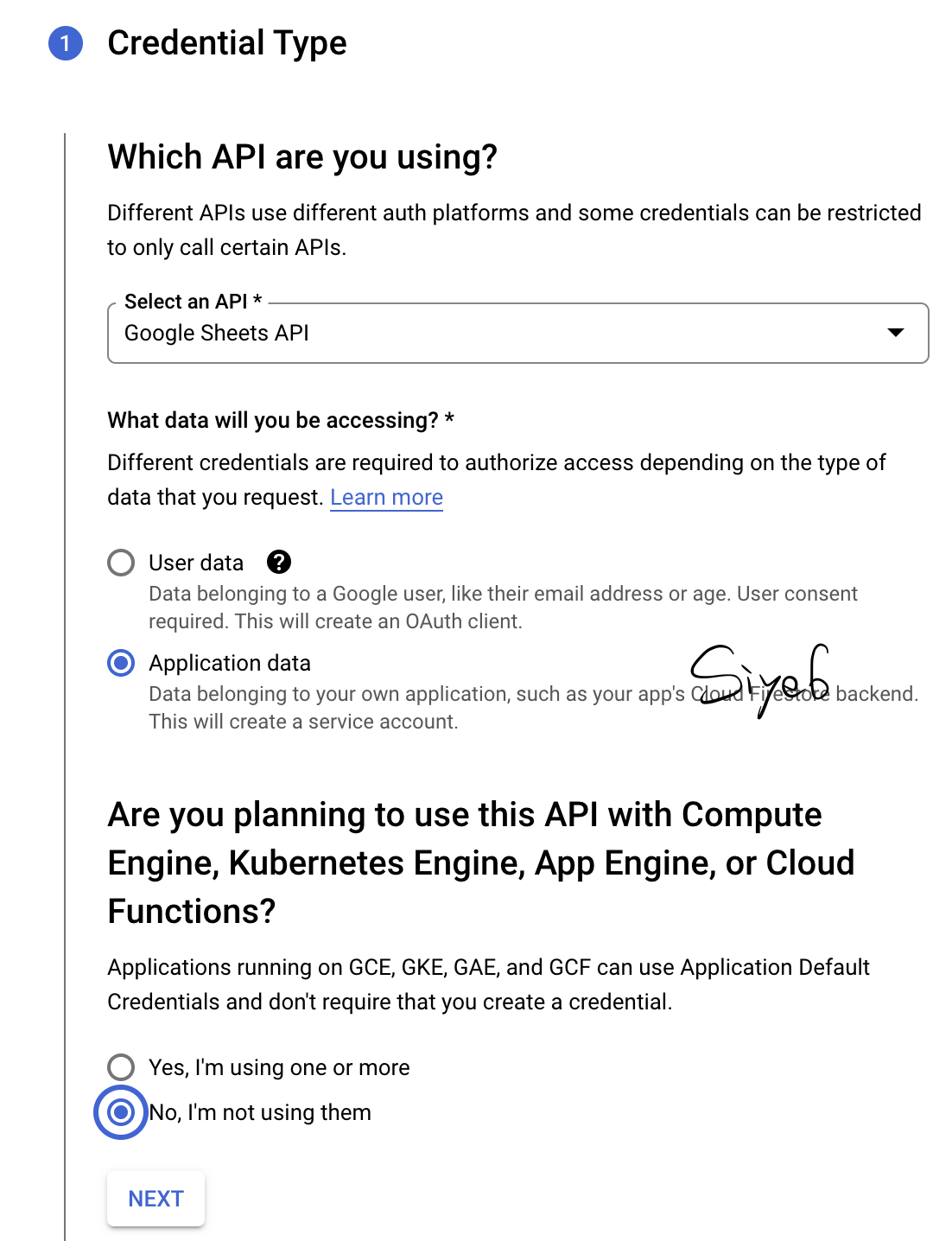Follow the Learn more link

(x=386, y=498)
